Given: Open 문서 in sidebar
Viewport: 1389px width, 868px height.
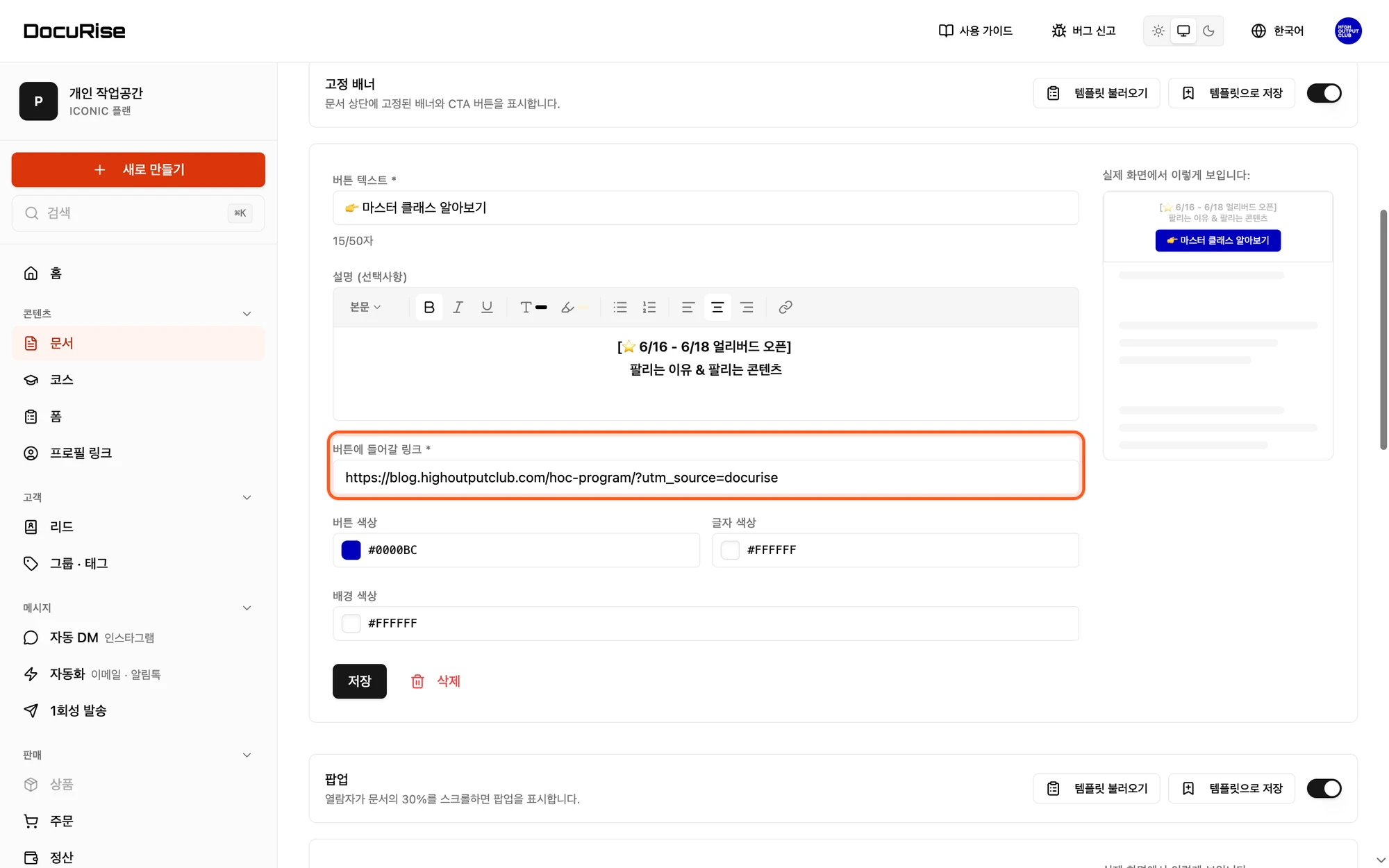Looking at the screenshot, I should [x=138, y=343].
